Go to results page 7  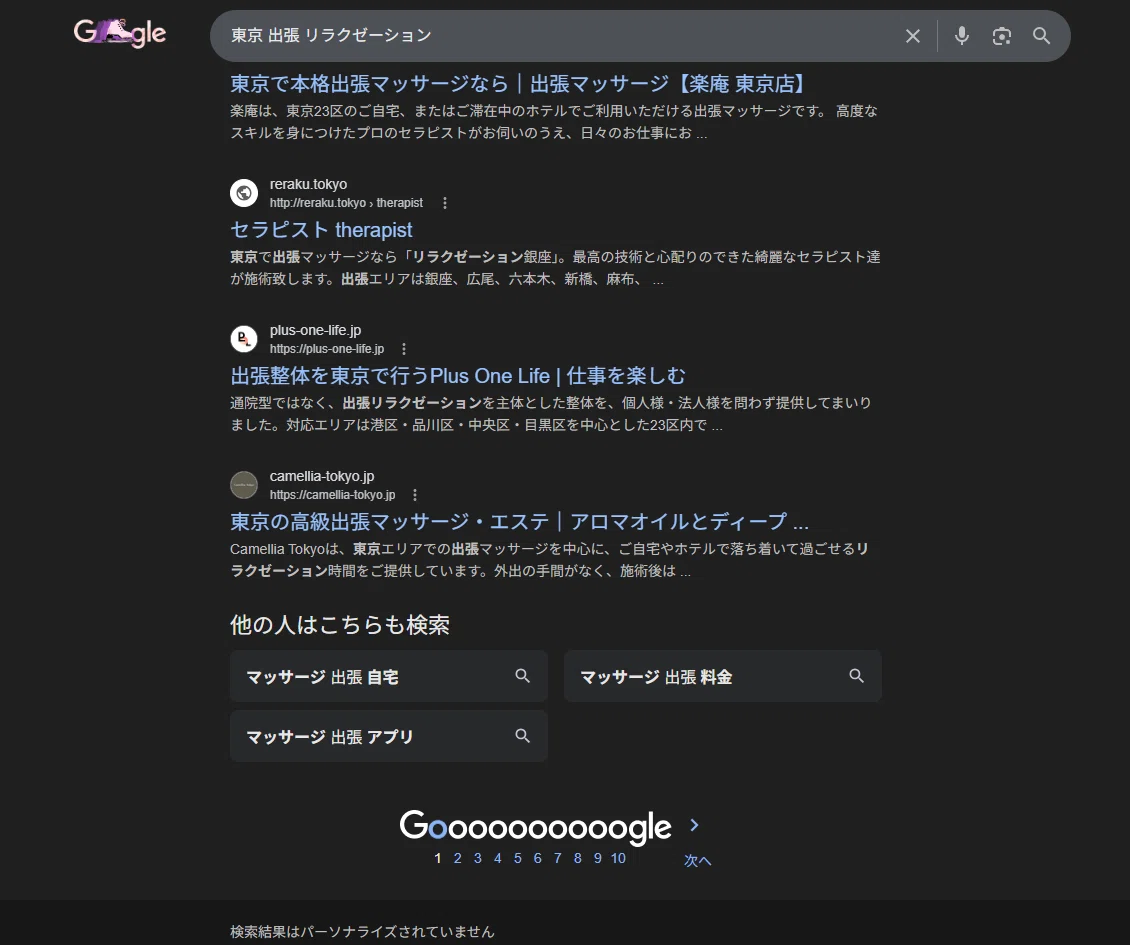coord(557,859)
